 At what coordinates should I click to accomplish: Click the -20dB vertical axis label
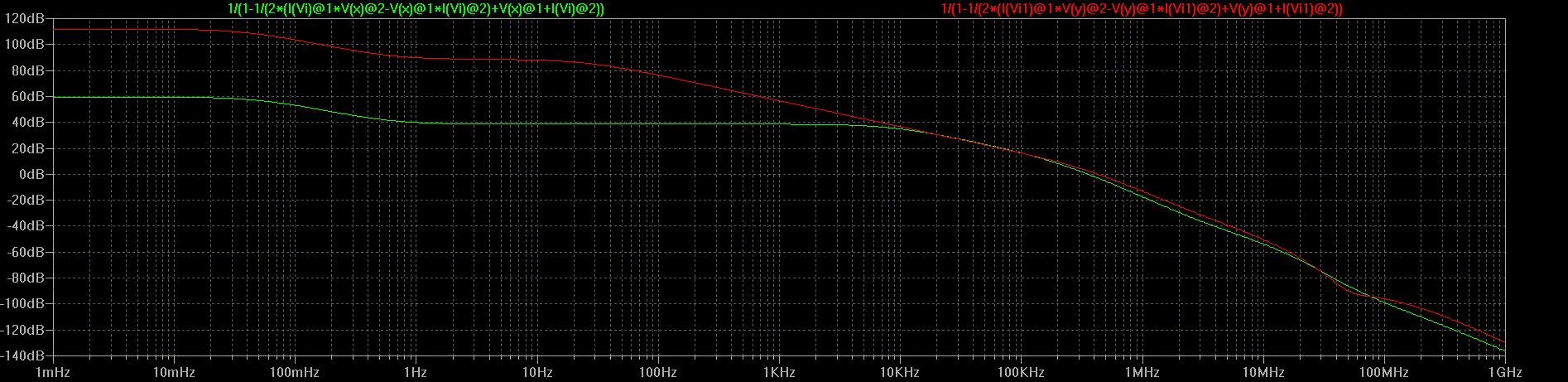(26, 200)
